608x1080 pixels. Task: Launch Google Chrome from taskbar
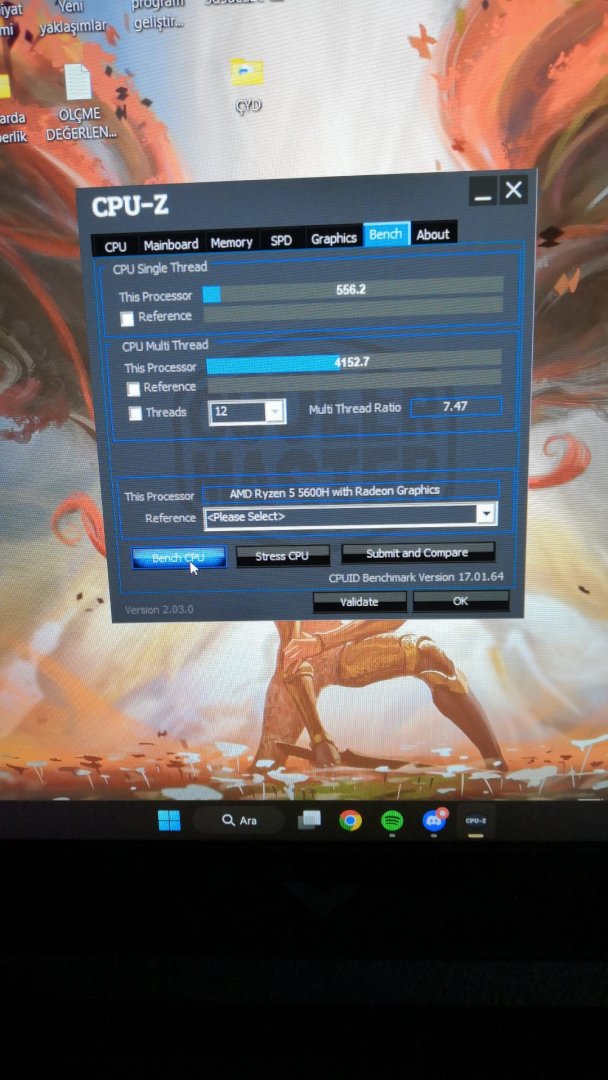click(x=350, y=820)
